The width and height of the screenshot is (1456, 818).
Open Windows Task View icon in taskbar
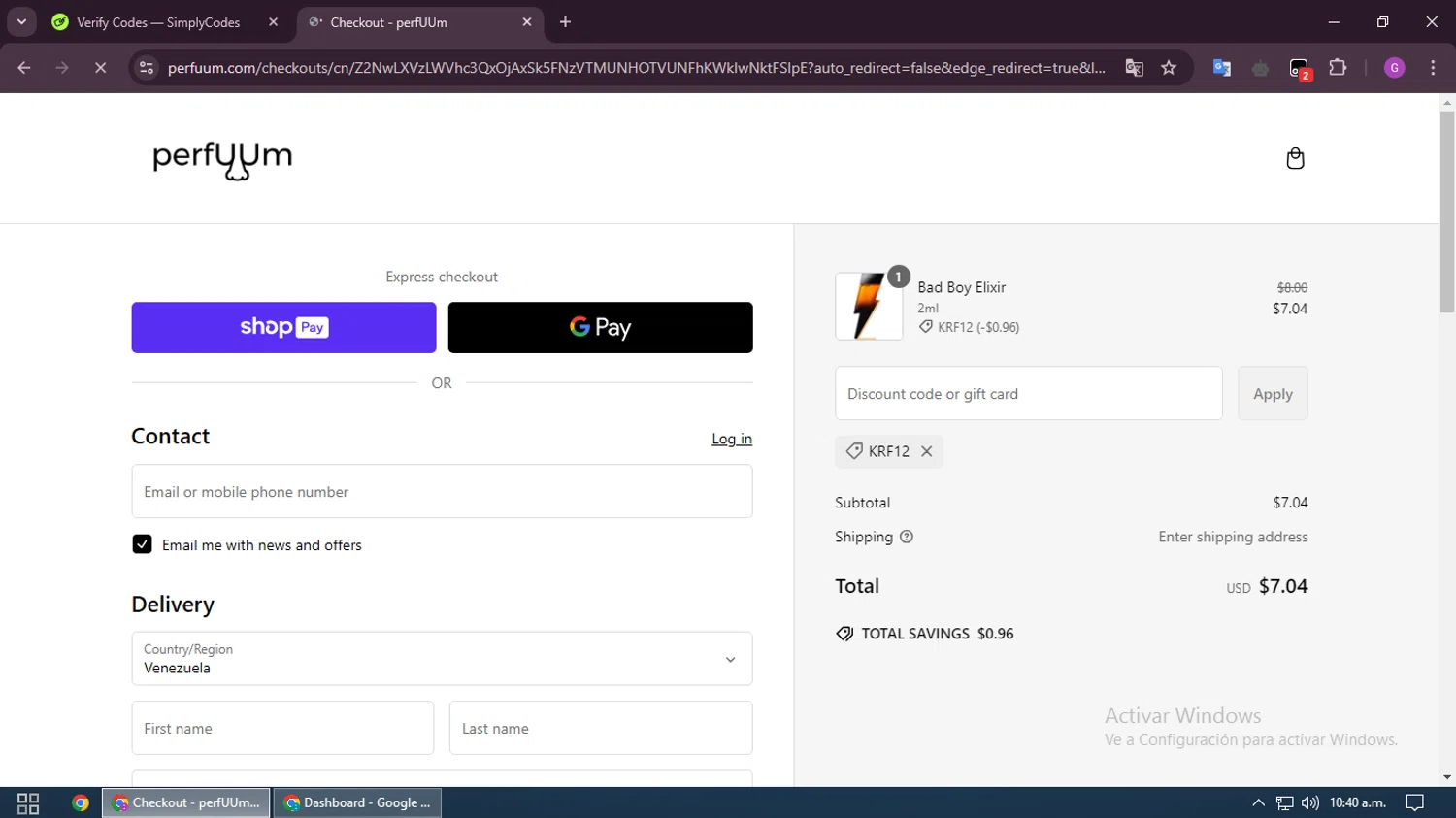(28, 802)
